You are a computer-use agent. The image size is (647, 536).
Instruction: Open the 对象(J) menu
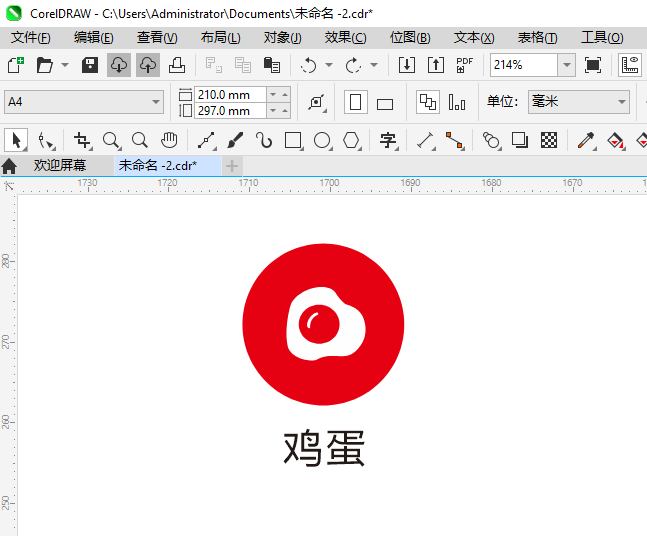(x=283, y=38)
